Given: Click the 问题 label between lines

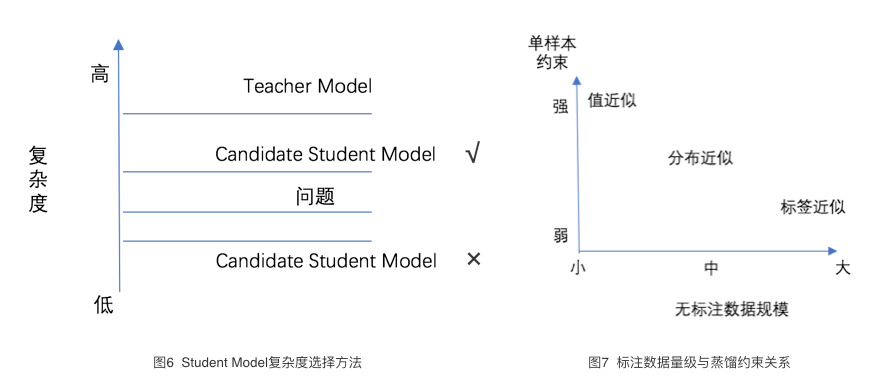Looking at the screenshot, I should pyautogui.click(x=315, y=196).
